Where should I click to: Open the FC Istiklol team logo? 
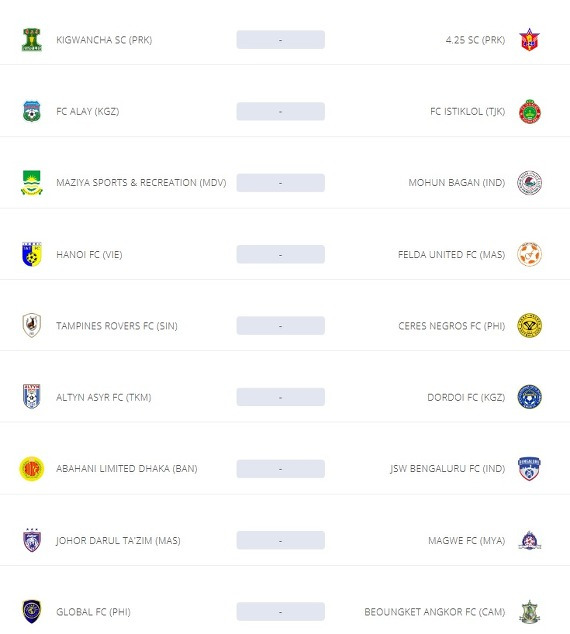[x=530, y=111]
